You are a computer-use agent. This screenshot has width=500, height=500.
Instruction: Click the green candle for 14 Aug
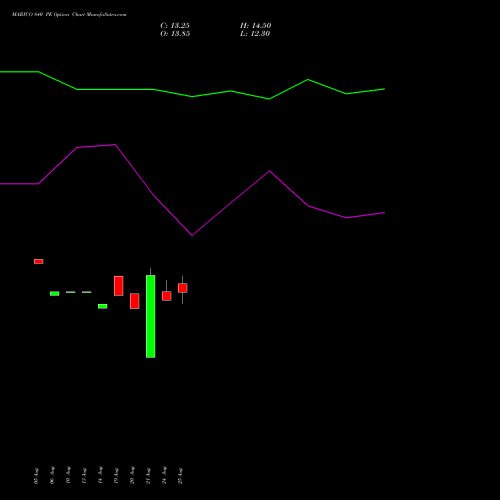103,306
